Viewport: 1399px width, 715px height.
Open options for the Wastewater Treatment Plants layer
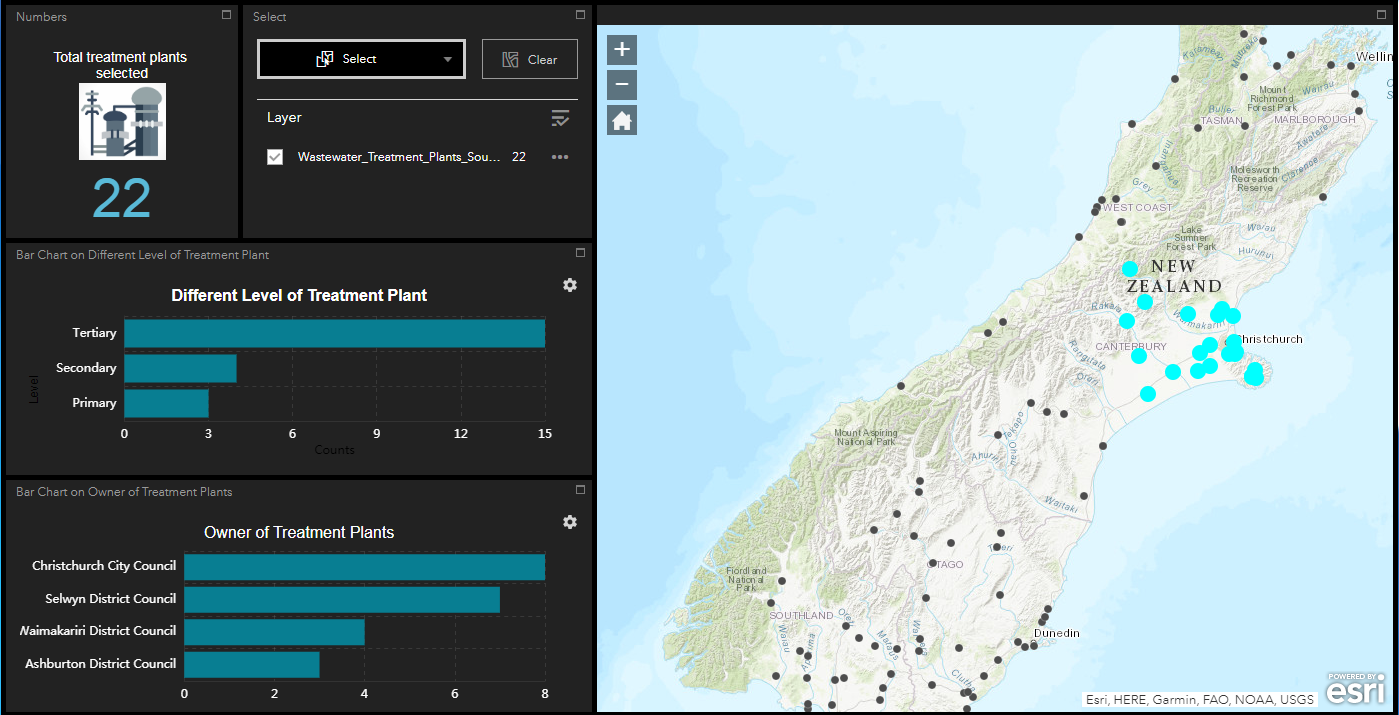(560, 157)
